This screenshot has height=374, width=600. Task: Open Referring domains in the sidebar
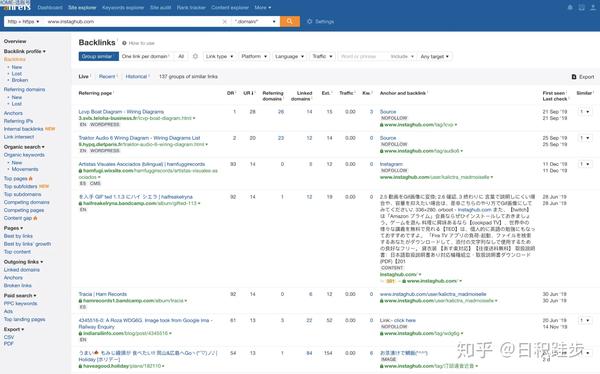24,90
